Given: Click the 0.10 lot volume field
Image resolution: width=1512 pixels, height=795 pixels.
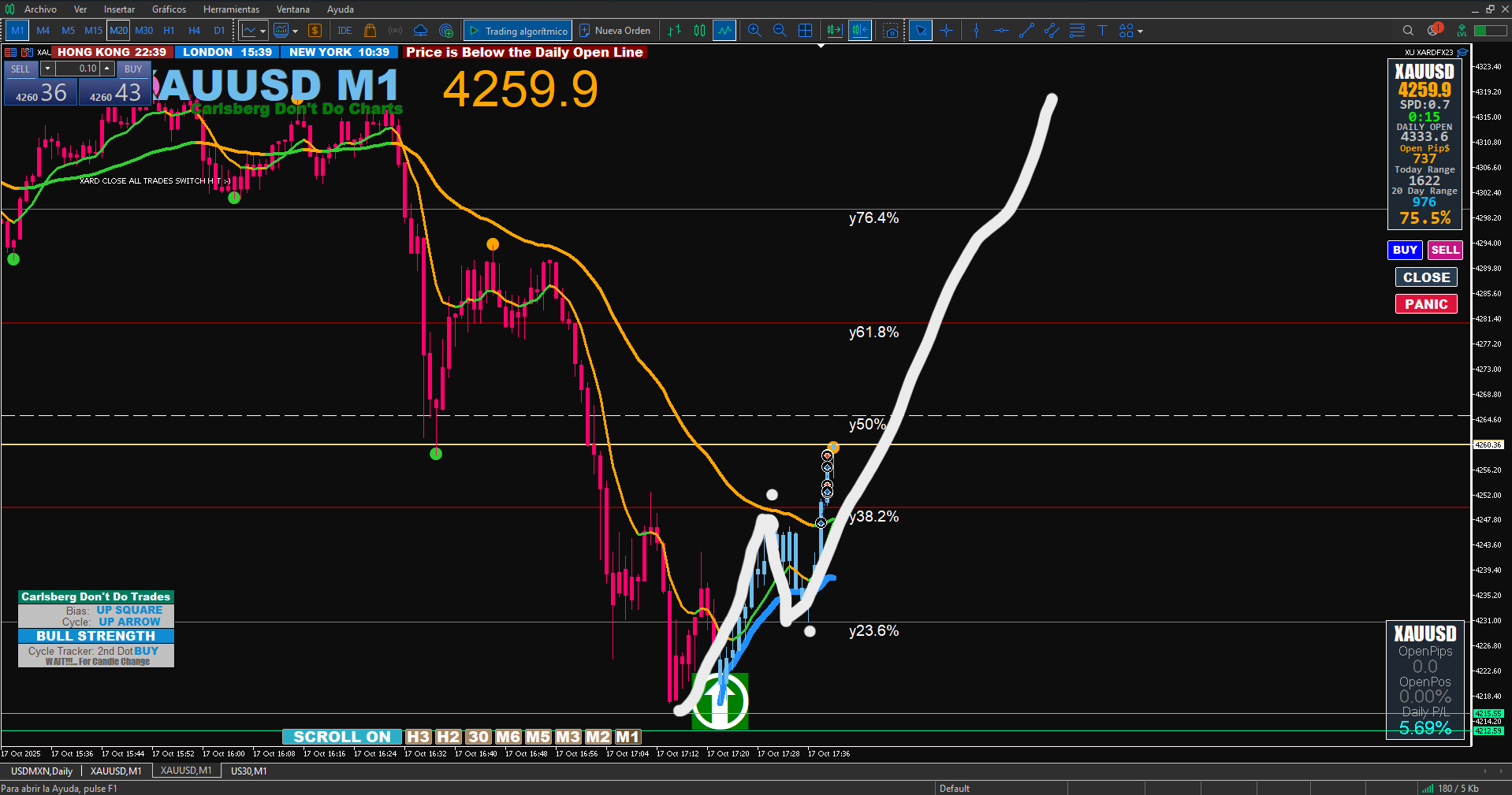Looking at the screenshot, I should (77, 69).
